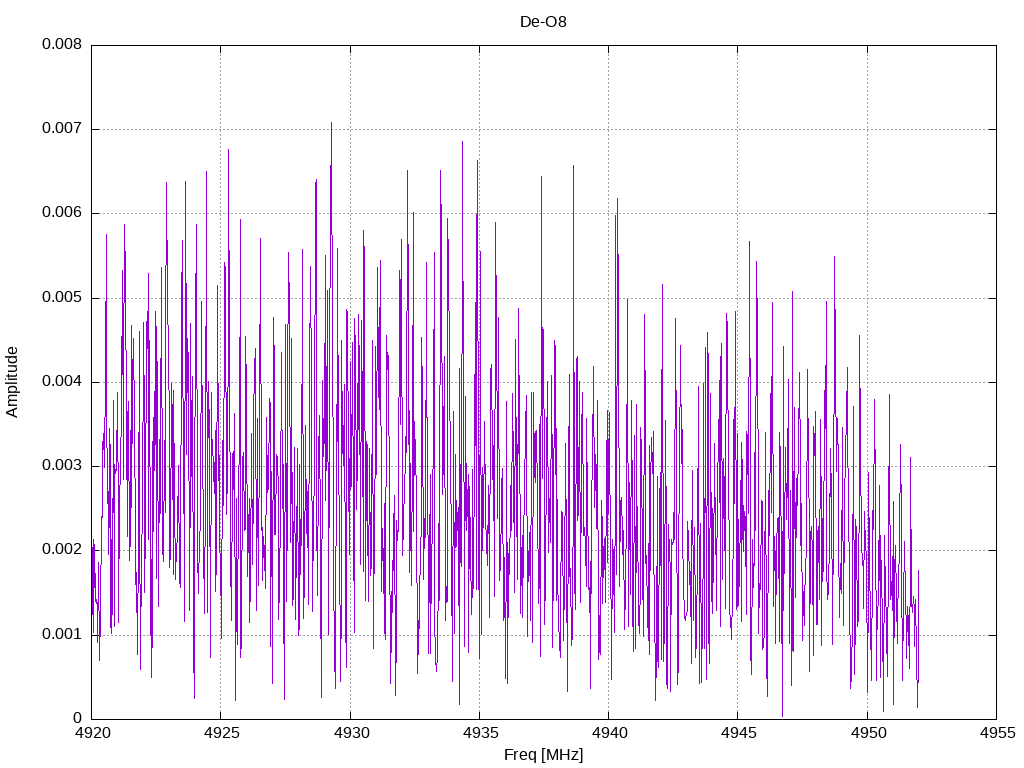The image size is (1024, 768).
Task: Click the plot title De-O8
Action: coord(543,22)
